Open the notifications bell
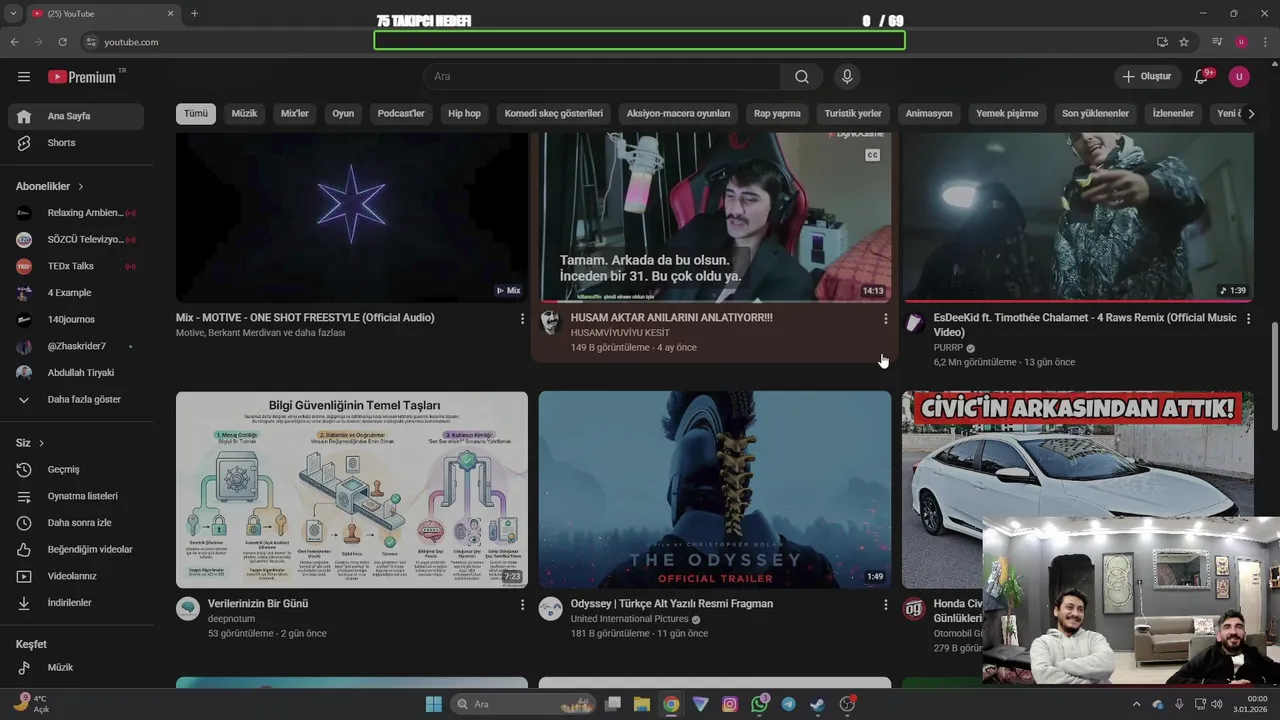 pos(1202,77)
